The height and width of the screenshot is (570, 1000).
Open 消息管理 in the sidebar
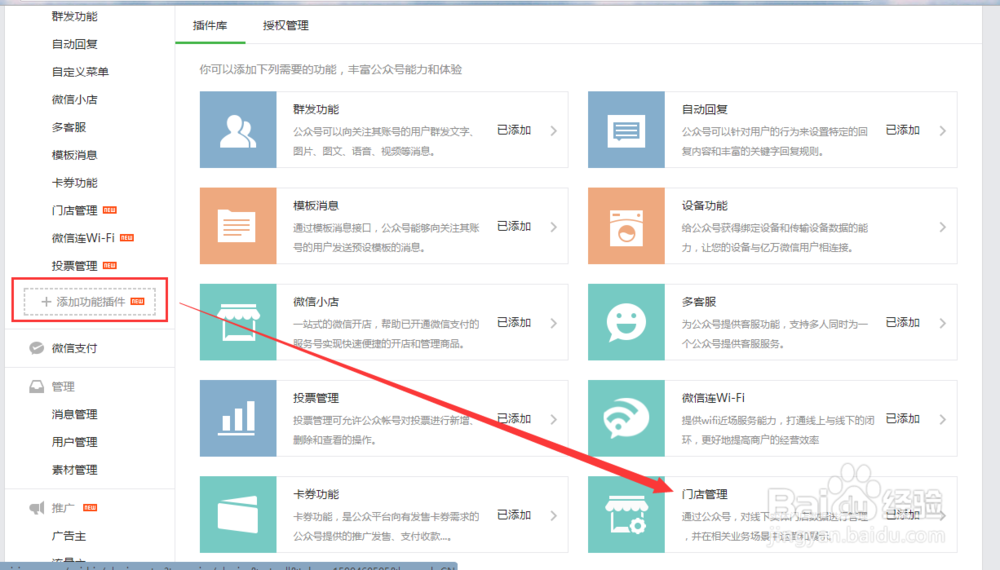75,414
